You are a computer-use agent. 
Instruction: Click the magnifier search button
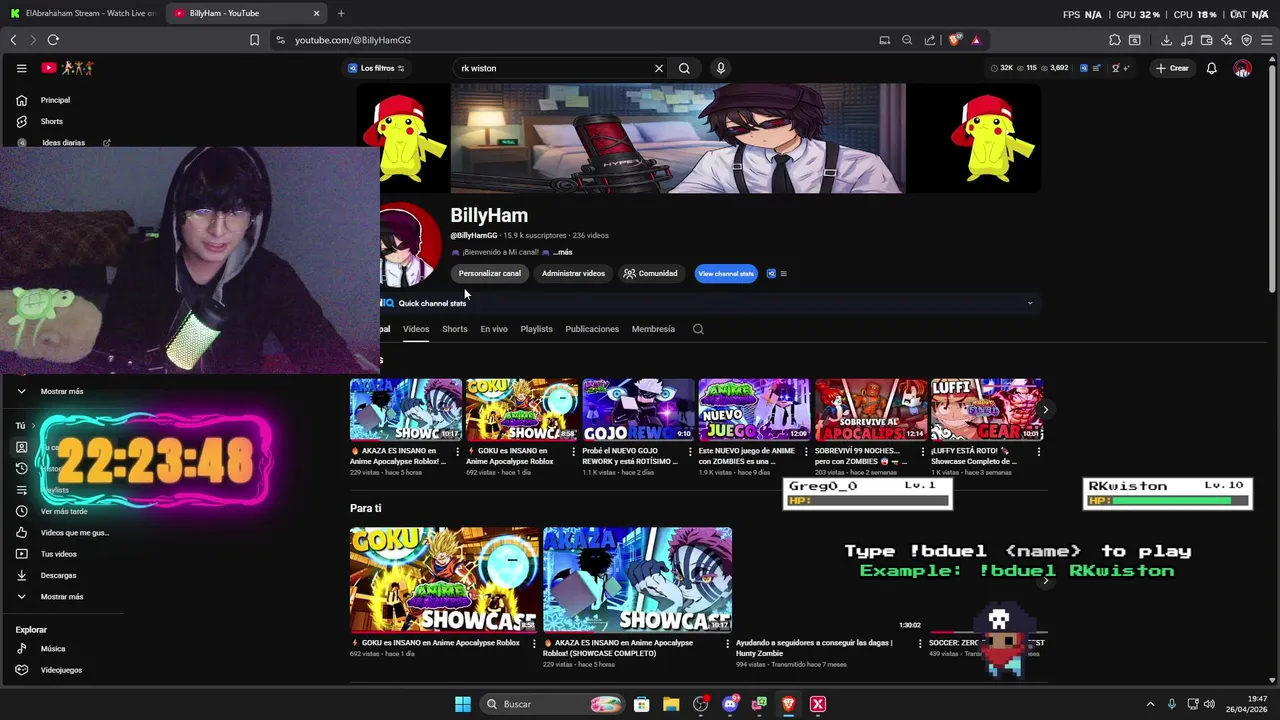tap(684, 68)
